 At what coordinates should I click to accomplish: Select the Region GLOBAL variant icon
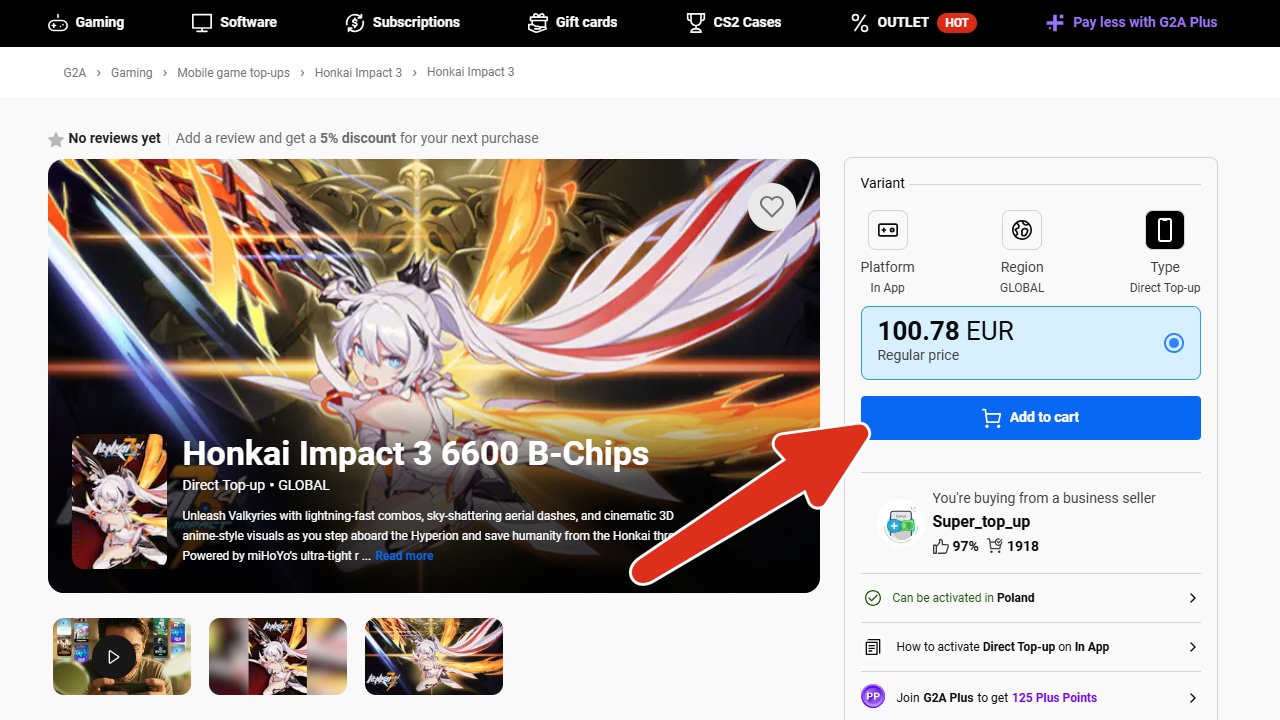1021,230
